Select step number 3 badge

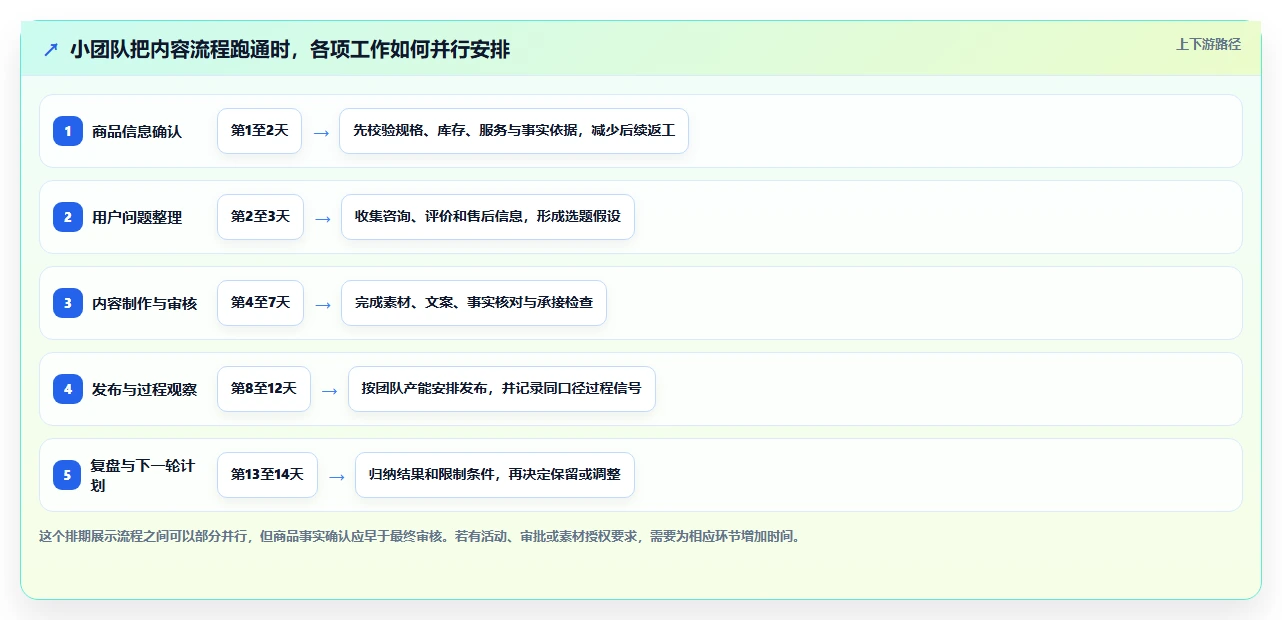coord(68,303)
